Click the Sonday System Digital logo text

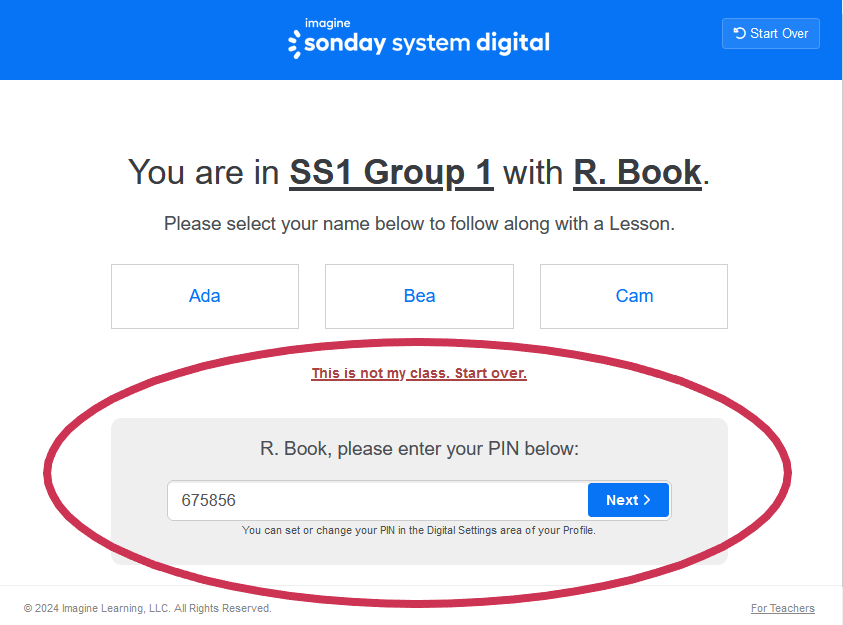pos(429,43)
